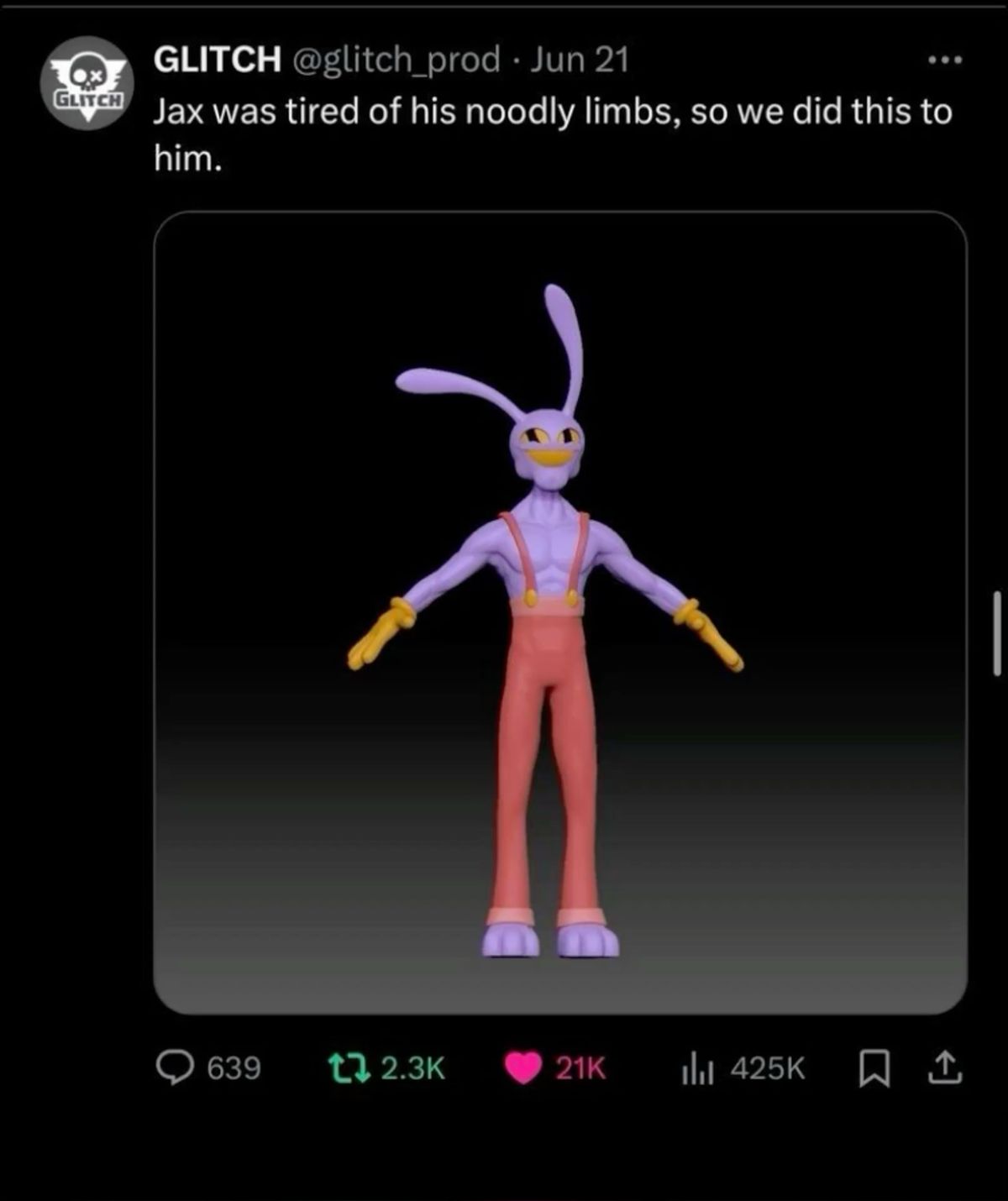
Task: Enlarge the attached Jax model image
Action: tap(560, 612)
